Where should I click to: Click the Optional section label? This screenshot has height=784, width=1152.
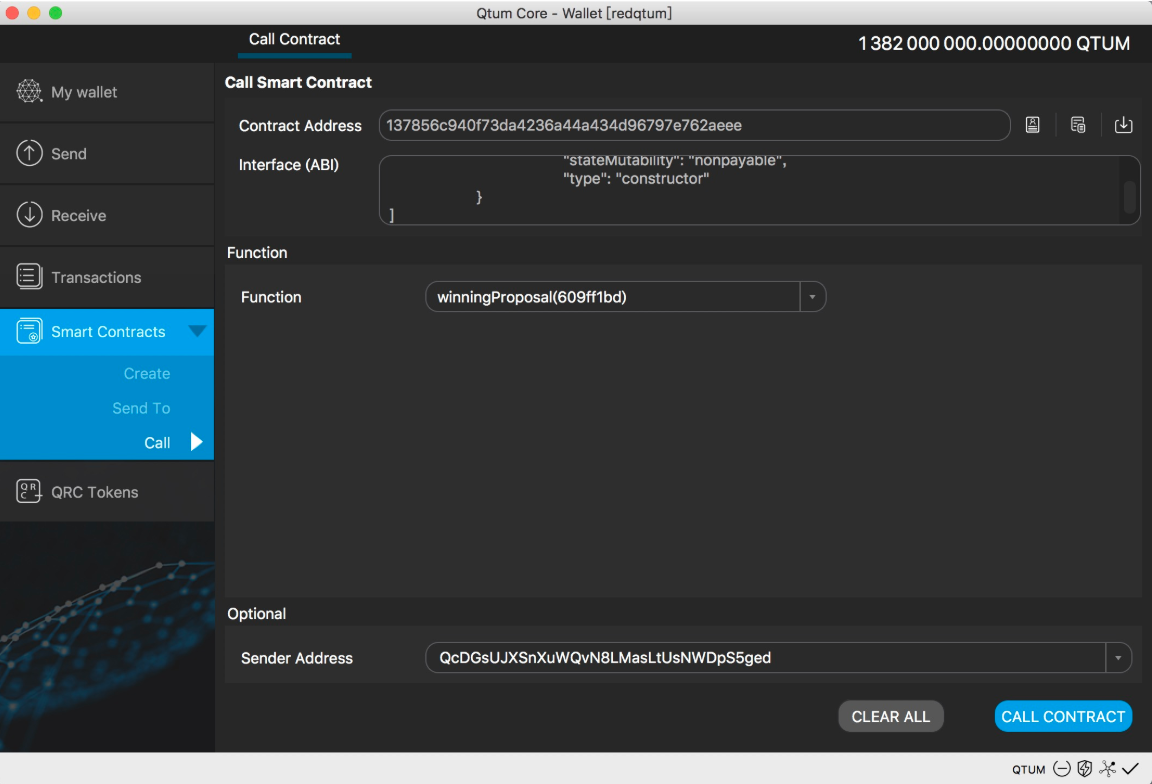click(256, 614)
